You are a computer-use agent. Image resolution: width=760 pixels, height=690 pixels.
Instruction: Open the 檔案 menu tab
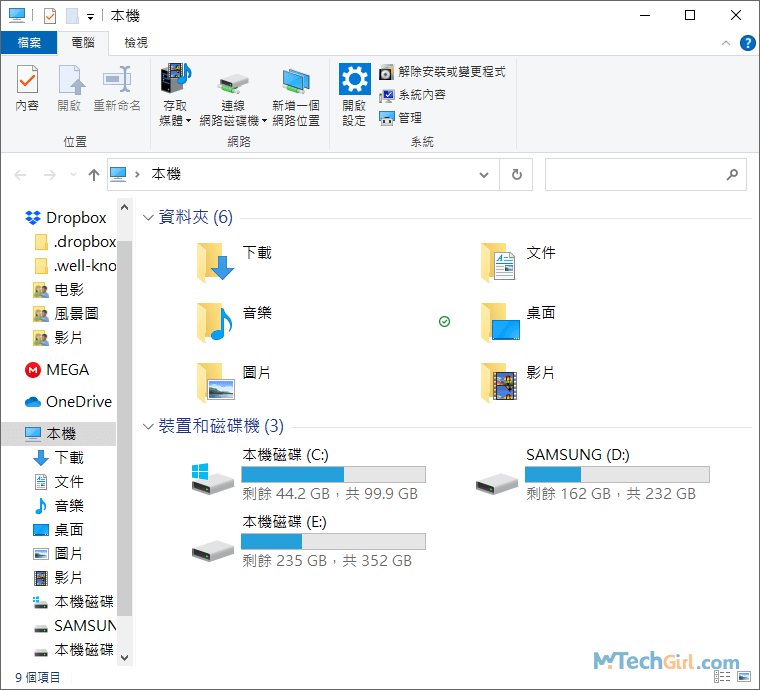pos(29,43)
